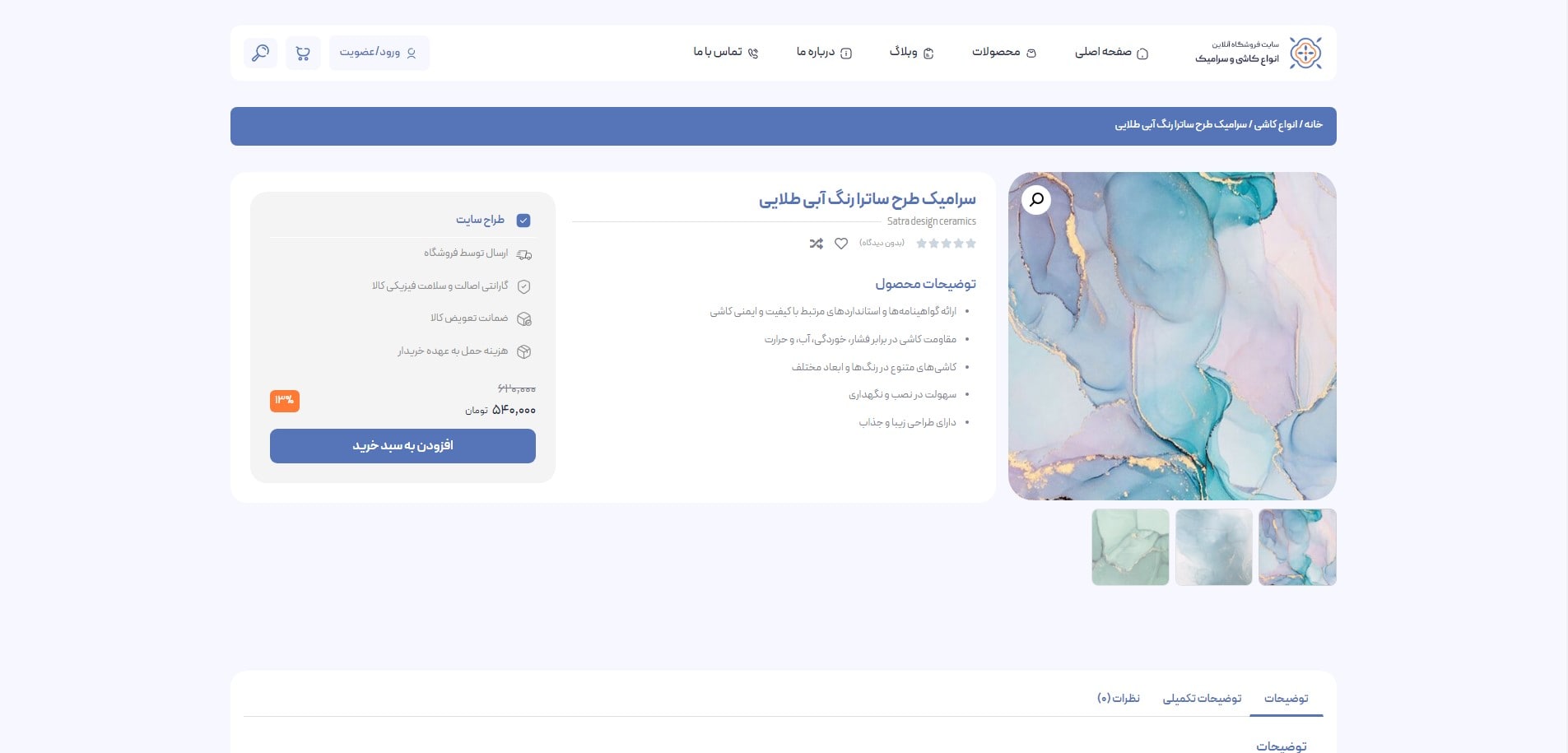Switch to the نظرات (۰) tab
Screen dimensions: 1568x753
click(1119, 698)
